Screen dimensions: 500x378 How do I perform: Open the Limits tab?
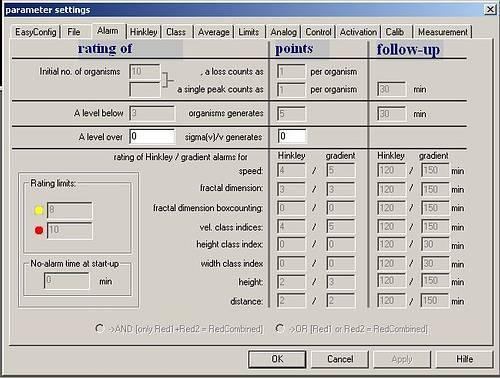[249, 32]
